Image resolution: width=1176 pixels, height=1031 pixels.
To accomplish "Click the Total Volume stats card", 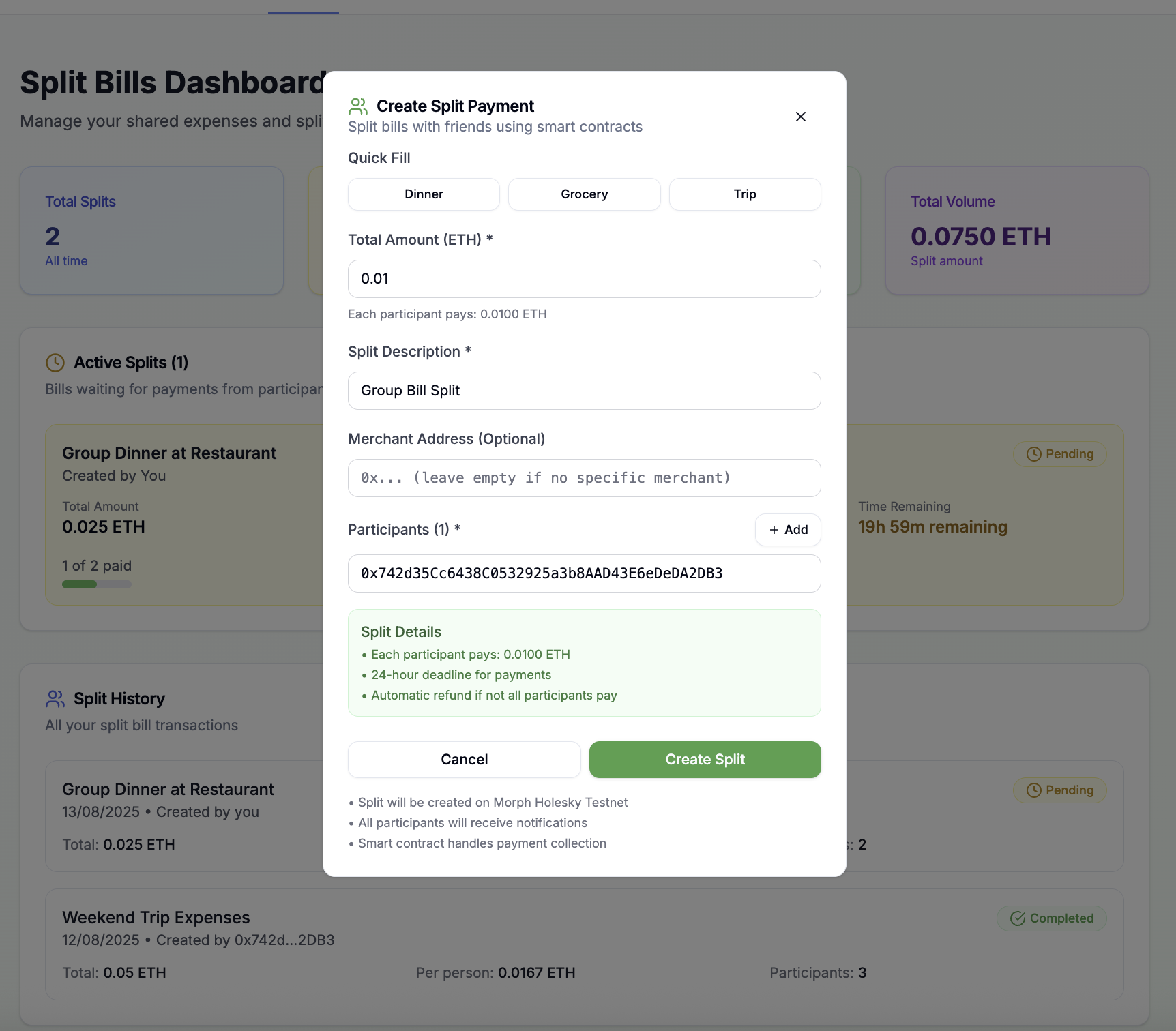I will point(1016,230).
